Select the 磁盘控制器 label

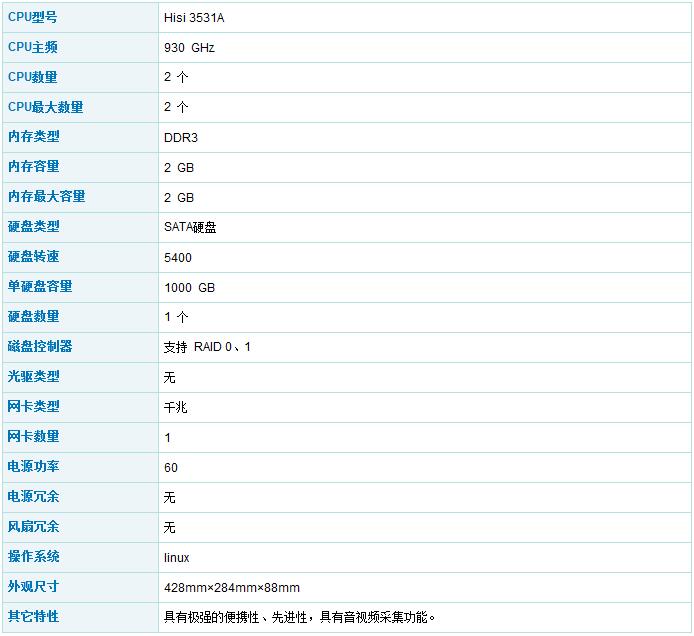coord(40,347)
